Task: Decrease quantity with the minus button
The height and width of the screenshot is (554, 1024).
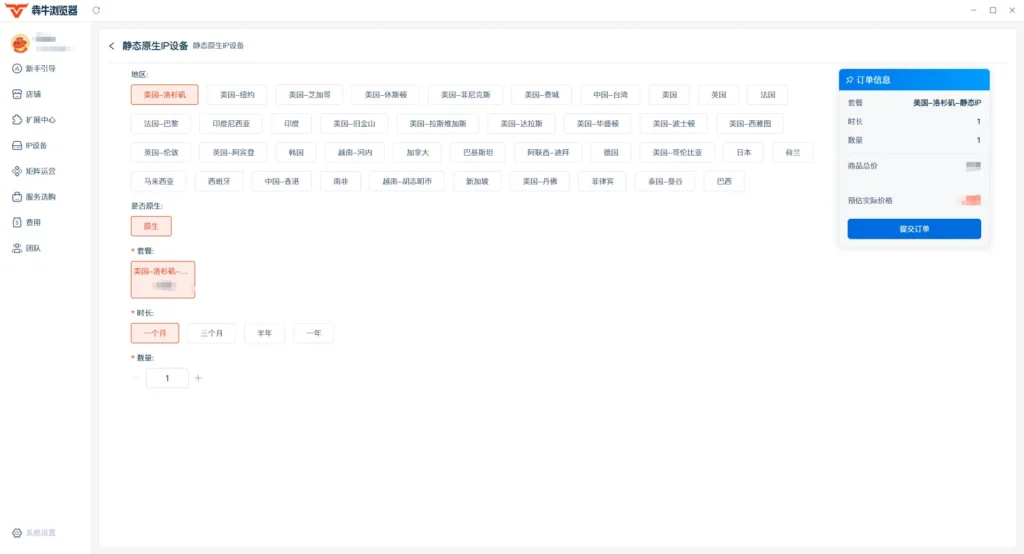Action: 136,378
